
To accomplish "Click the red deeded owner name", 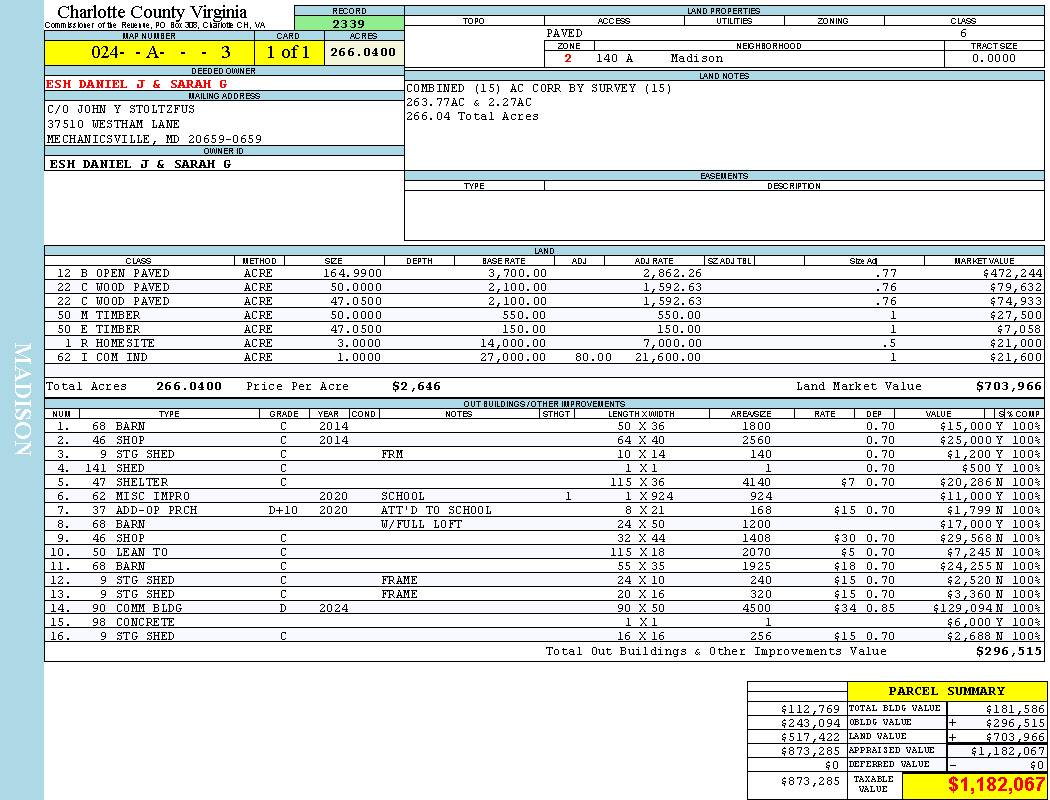I will (x=139, y=84).
